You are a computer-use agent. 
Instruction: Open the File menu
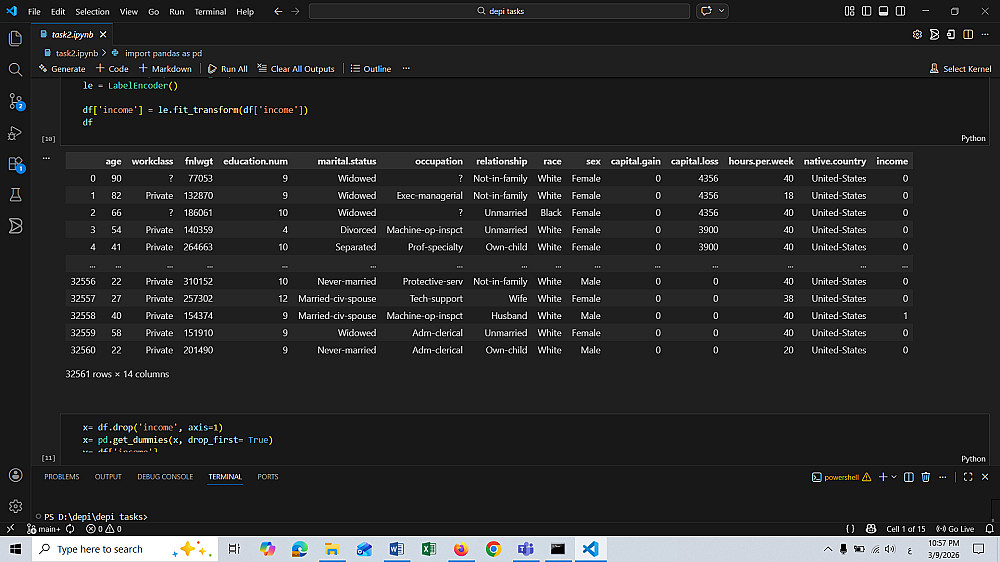(34, 11)
